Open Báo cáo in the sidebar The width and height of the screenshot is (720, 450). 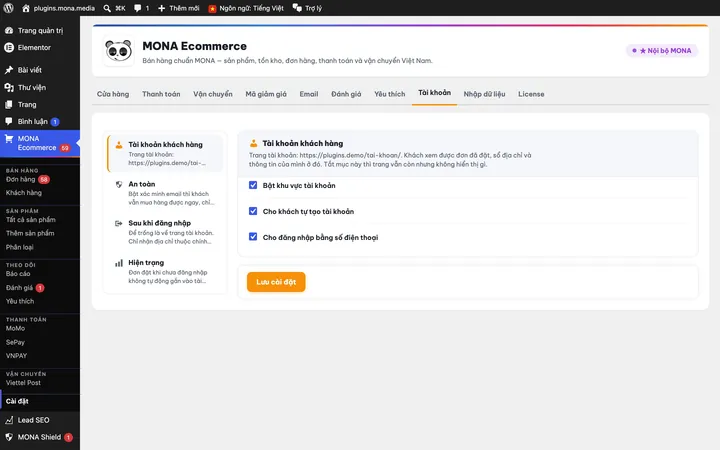pyautogui.click(x=18, y=274)
